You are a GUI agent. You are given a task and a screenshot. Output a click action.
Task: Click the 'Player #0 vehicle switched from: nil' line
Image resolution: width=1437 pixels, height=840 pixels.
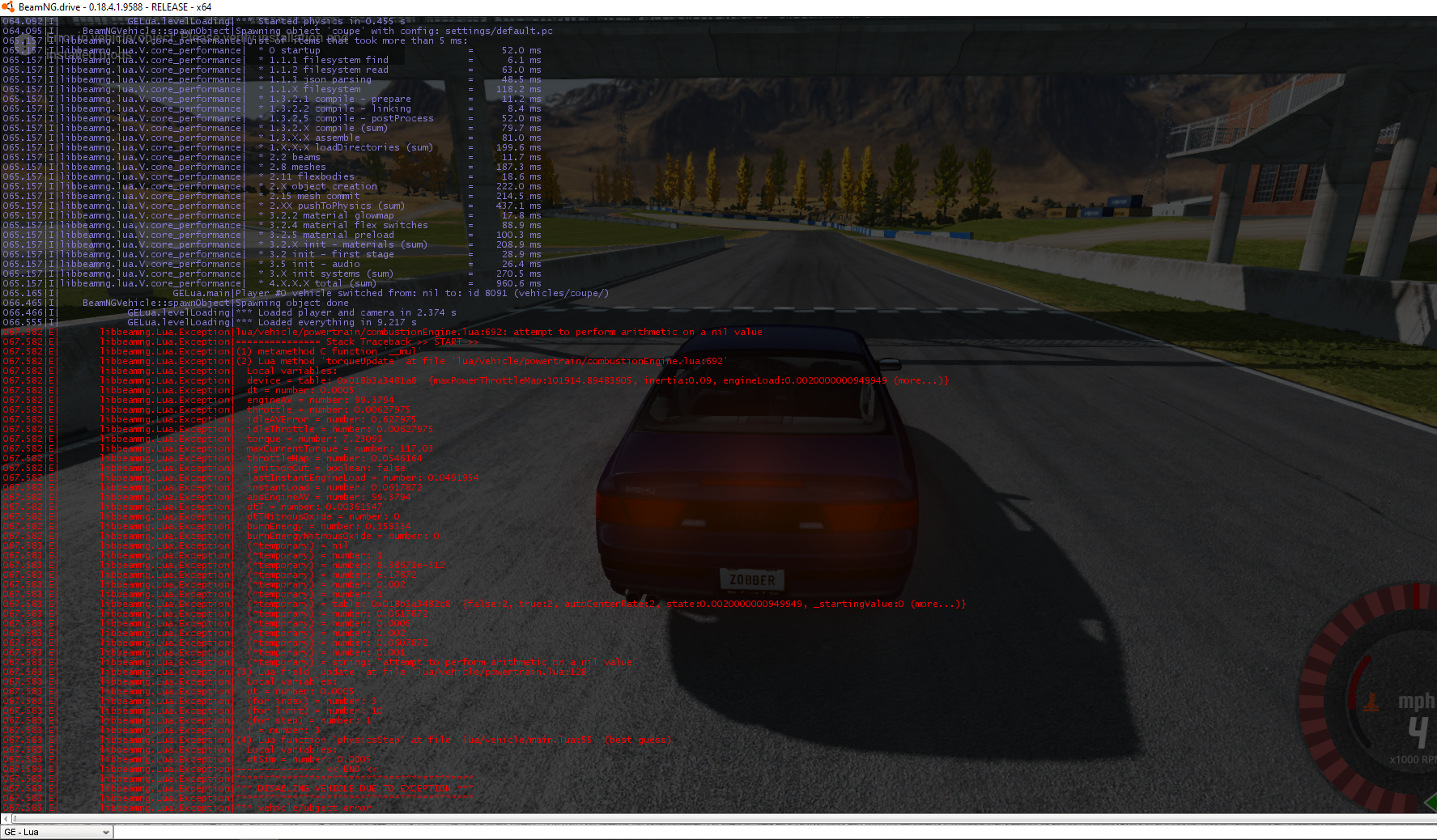point(422,293)
